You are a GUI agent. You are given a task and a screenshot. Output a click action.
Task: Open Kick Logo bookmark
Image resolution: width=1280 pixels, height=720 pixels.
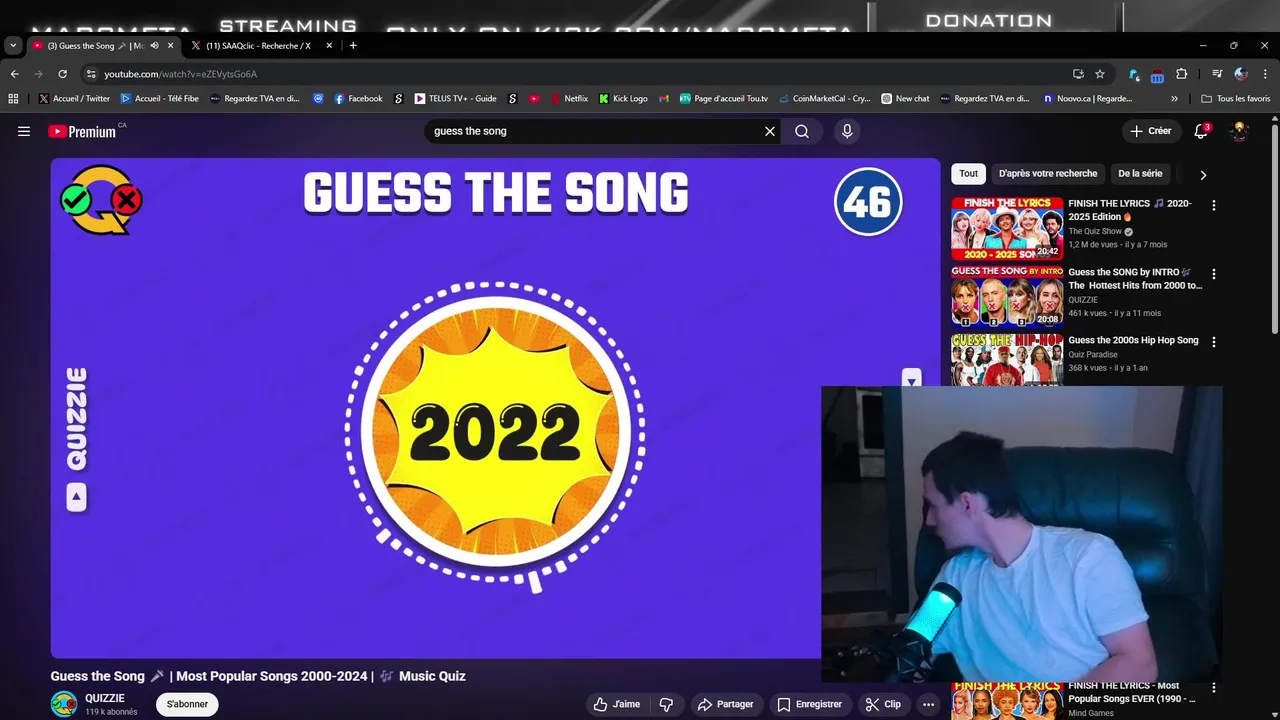623,98
